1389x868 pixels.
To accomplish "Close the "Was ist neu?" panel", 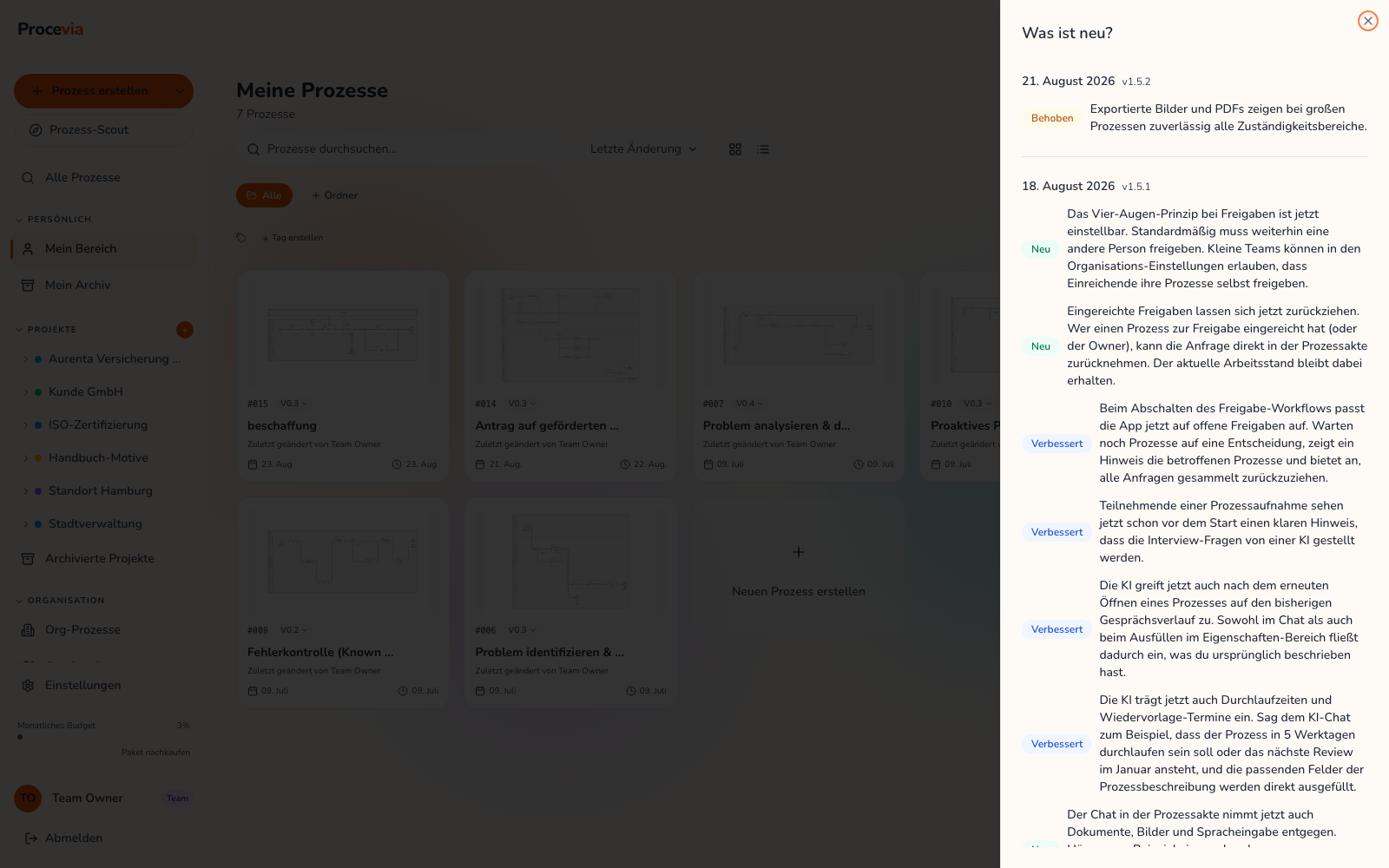I will [x=1367, y=21].
